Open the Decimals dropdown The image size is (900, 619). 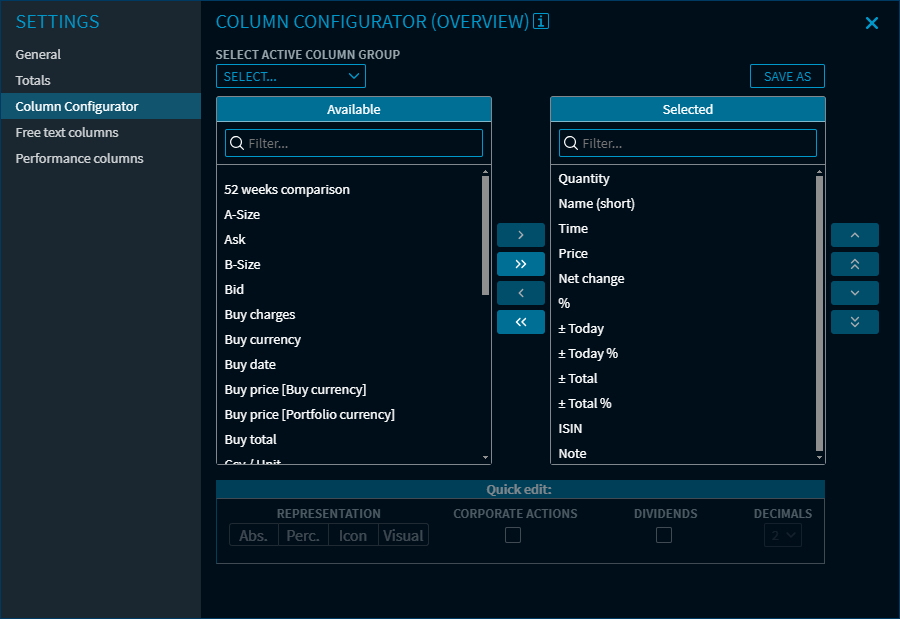(782, 535)
